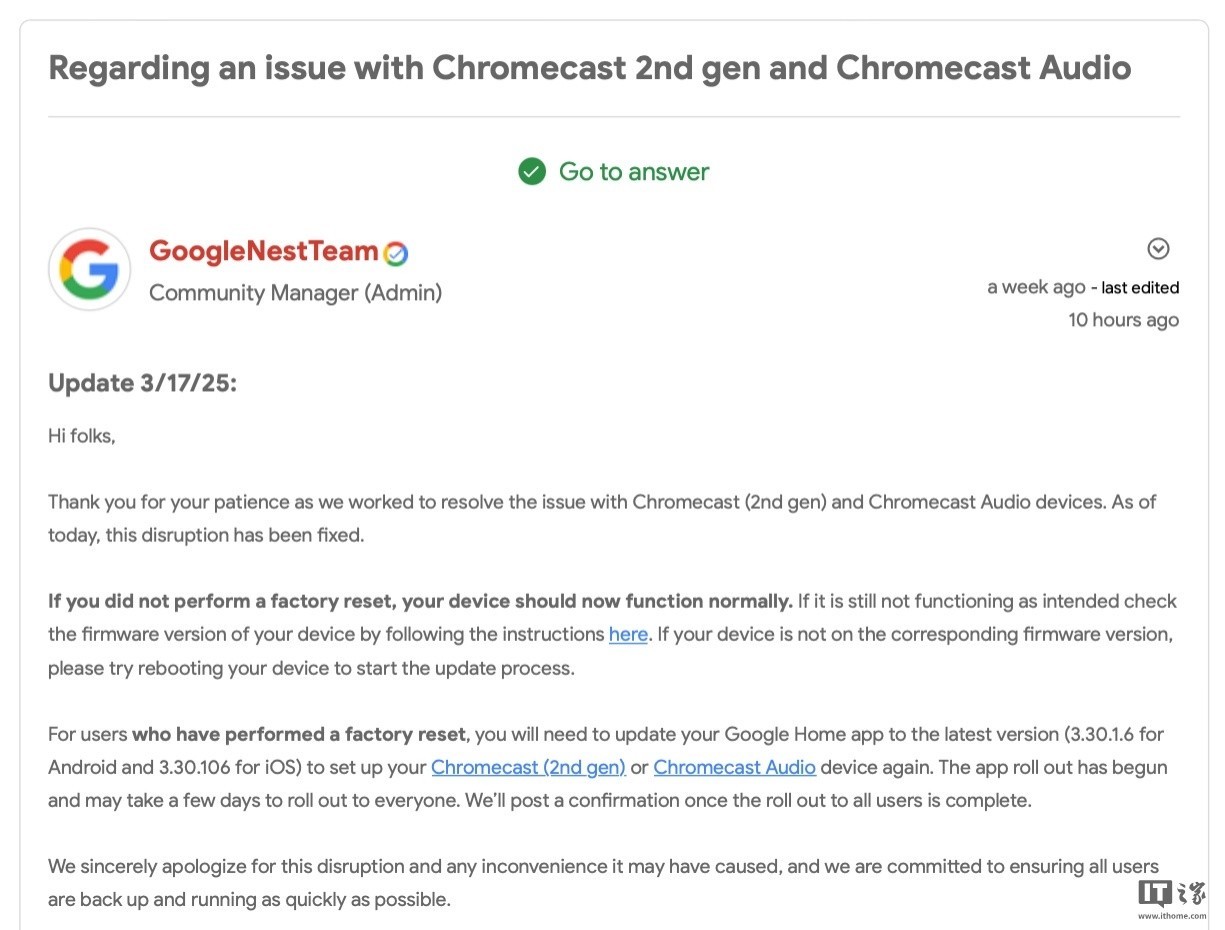Click the green checkmark answer icon
Image resolution: width=1225 pixels, height=930 pixels.
(532, 172)
